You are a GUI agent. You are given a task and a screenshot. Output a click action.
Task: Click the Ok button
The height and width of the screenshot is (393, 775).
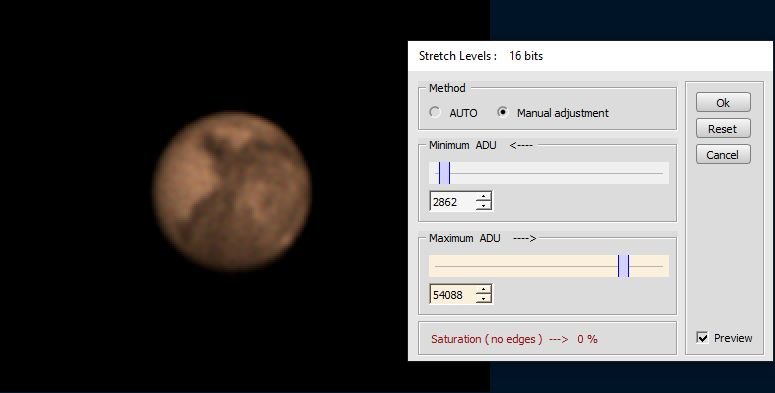point(723,103)
